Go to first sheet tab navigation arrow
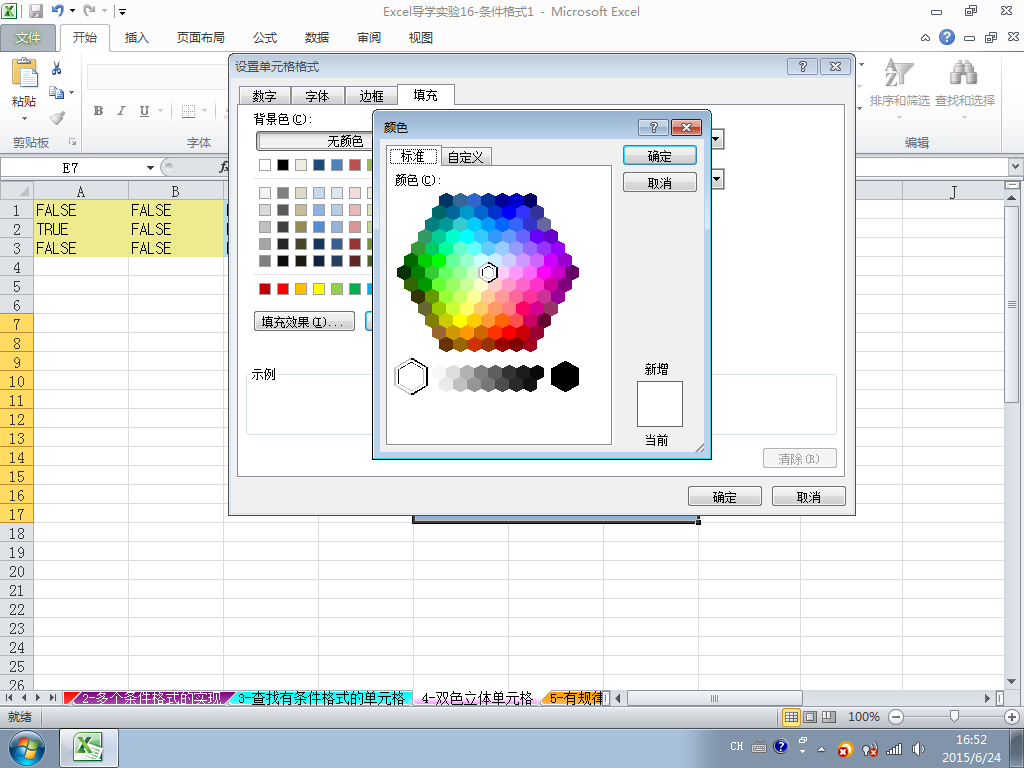Image resolution: width=1024 pixels, height=768 pixels. pyautogui.click(x=9, y=698)
